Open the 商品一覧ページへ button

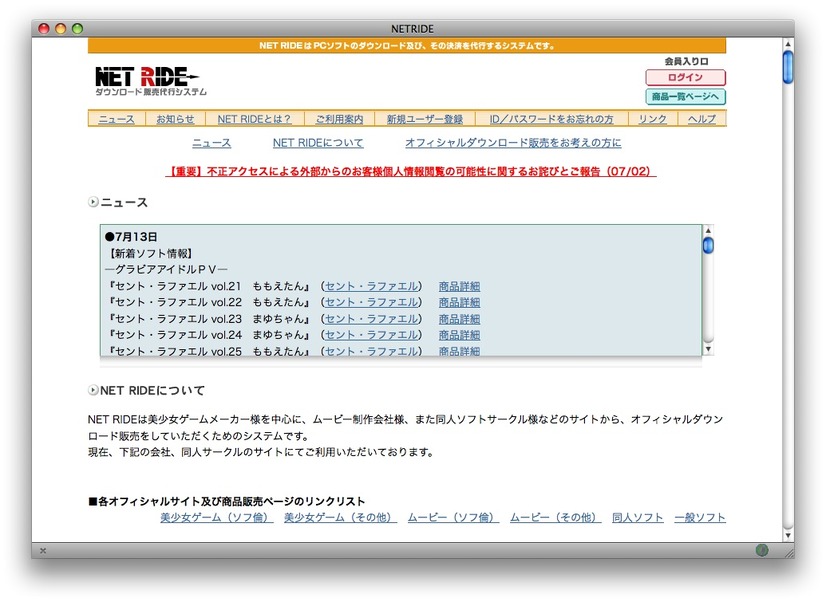tap(685, 96)
